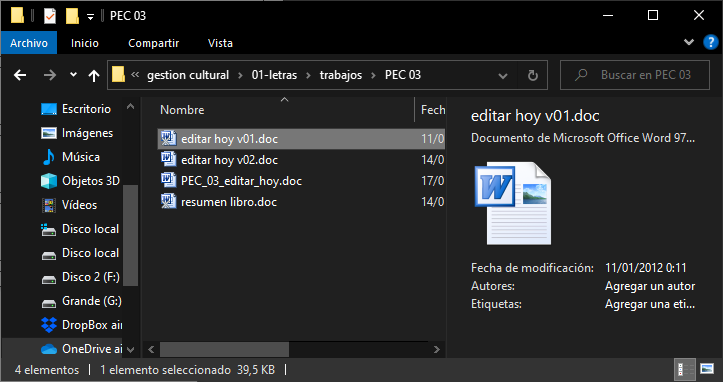The width and height of the screenshot is (723, 382).
Task: Open the quick access toolbar customize dropdown
Action: coord(90,17)
